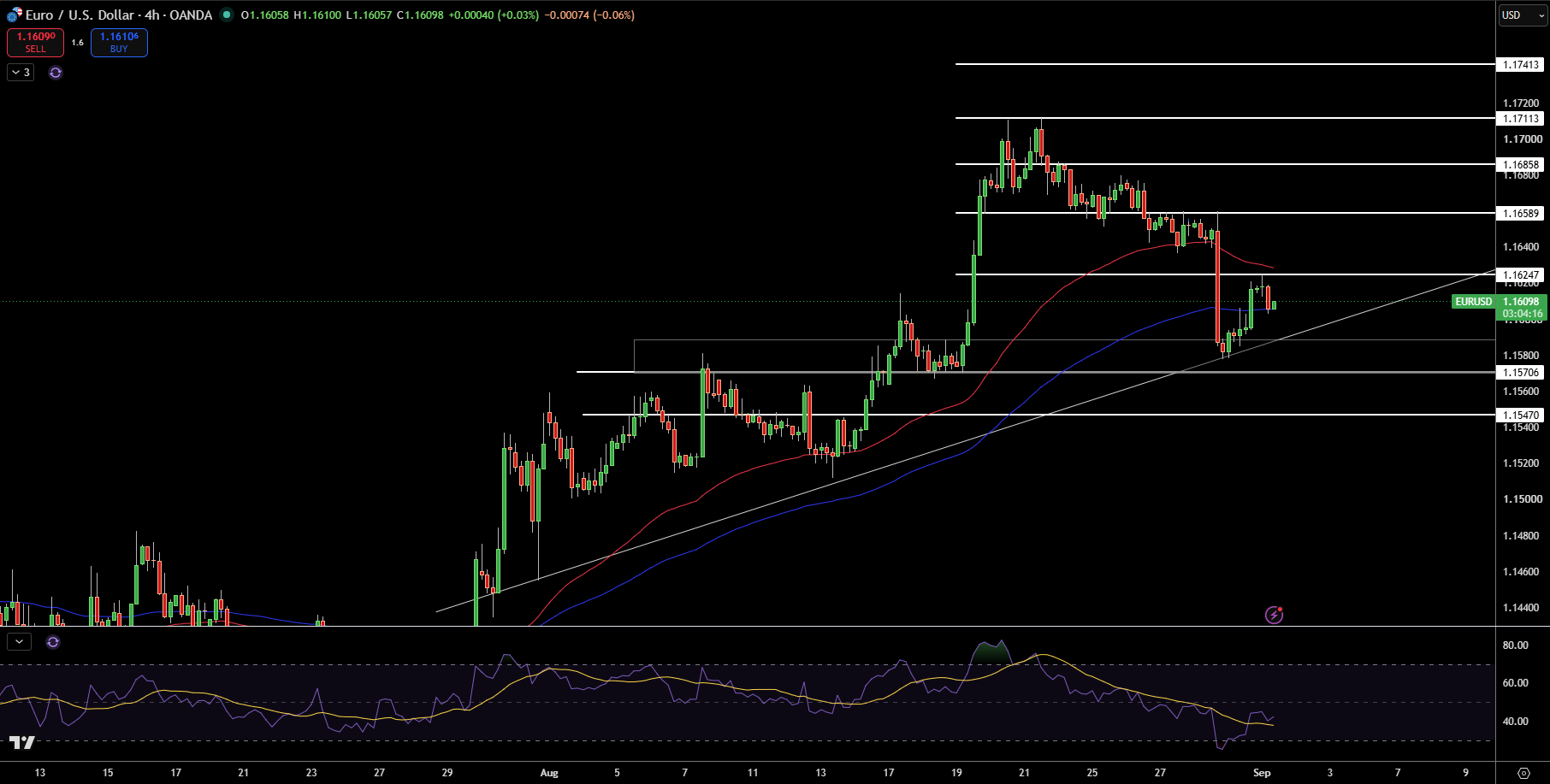Open the purple icon beside the legend collapse
Image resolution: width=1550 pixels, height=784 pixels.
tap(56, 73)
